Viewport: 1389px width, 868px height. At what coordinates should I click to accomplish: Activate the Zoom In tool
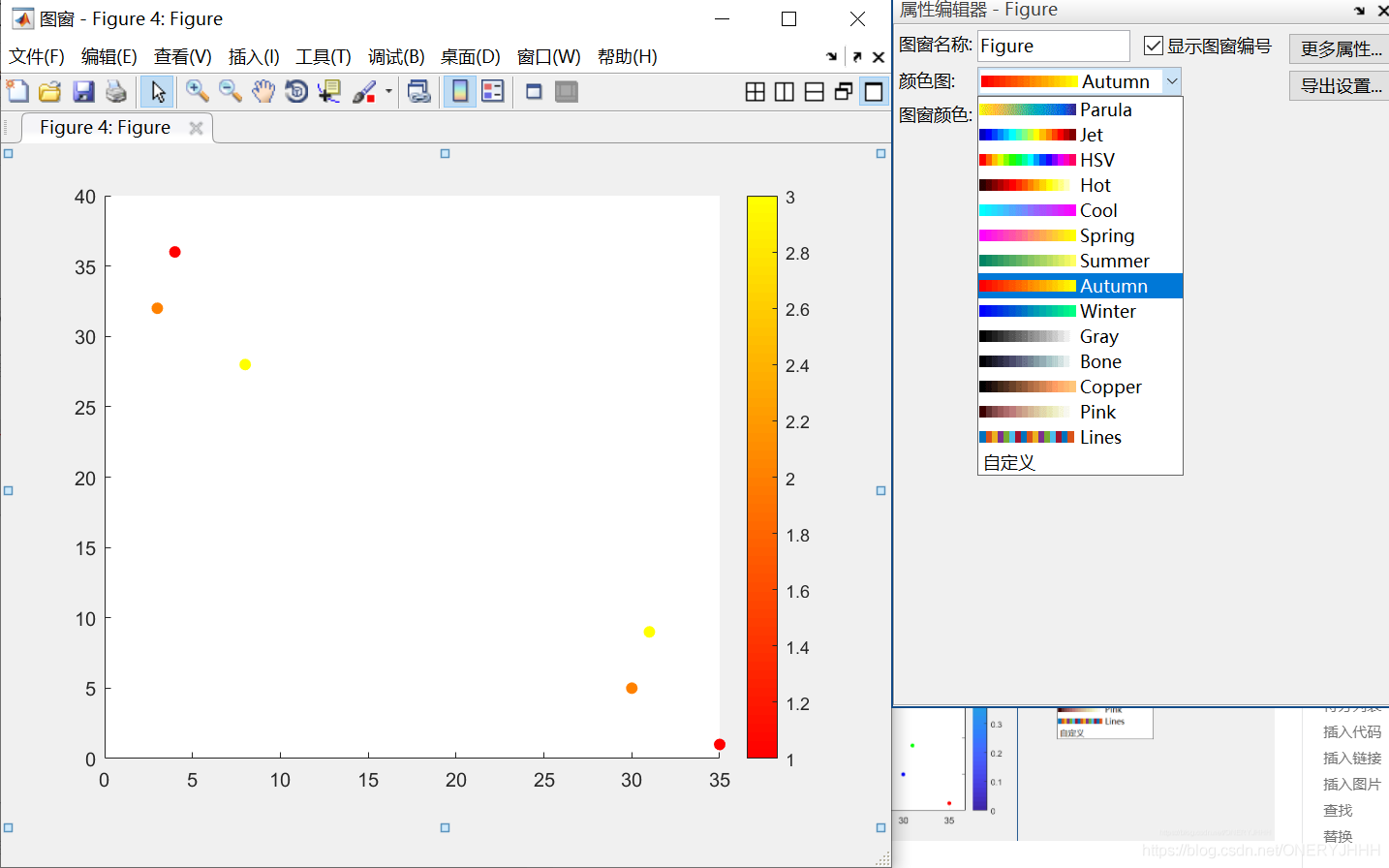click(198, 92)
